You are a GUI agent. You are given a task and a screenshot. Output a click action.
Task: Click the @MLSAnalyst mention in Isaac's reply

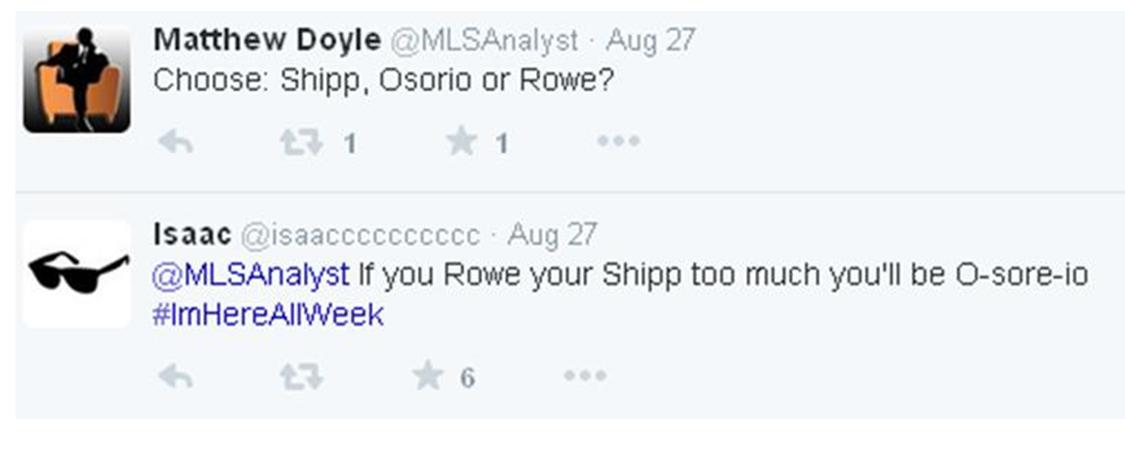pyautogui.click(x=251, y=275)
